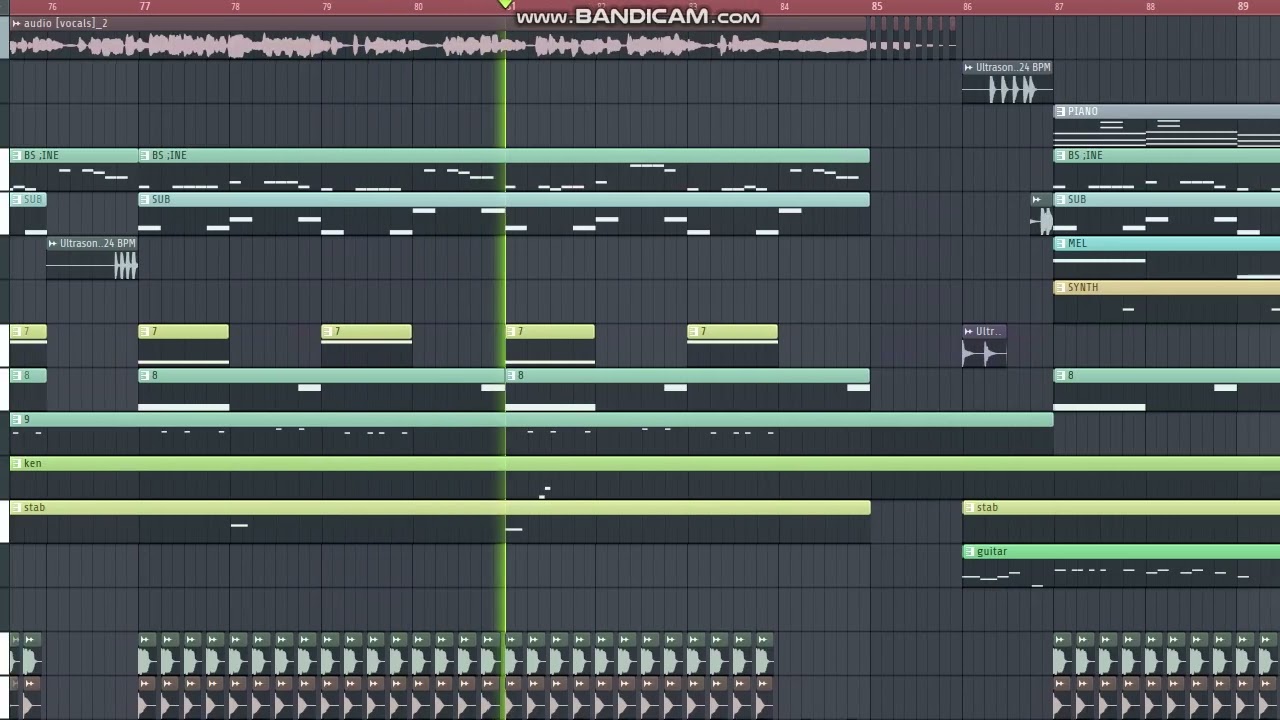1280x720 pixels.
Task: Open the pattern 9 clip menu icon
Action: (x=16, y=419)
